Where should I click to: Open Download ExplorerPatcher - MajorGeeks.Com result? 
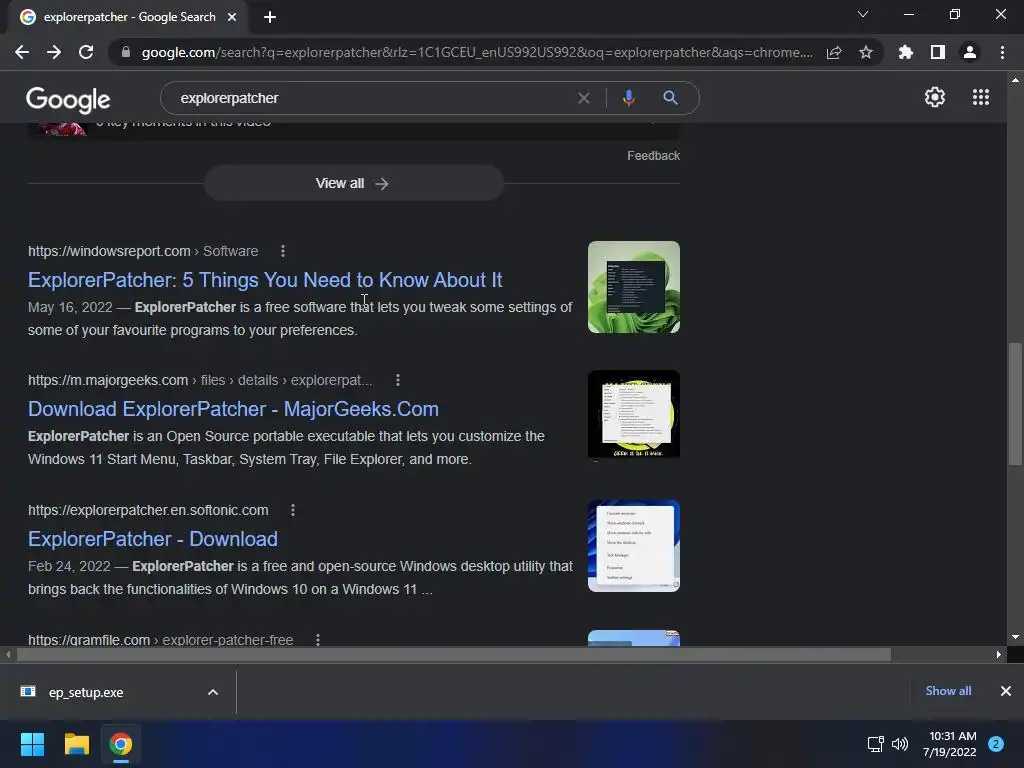click(233, 409)
